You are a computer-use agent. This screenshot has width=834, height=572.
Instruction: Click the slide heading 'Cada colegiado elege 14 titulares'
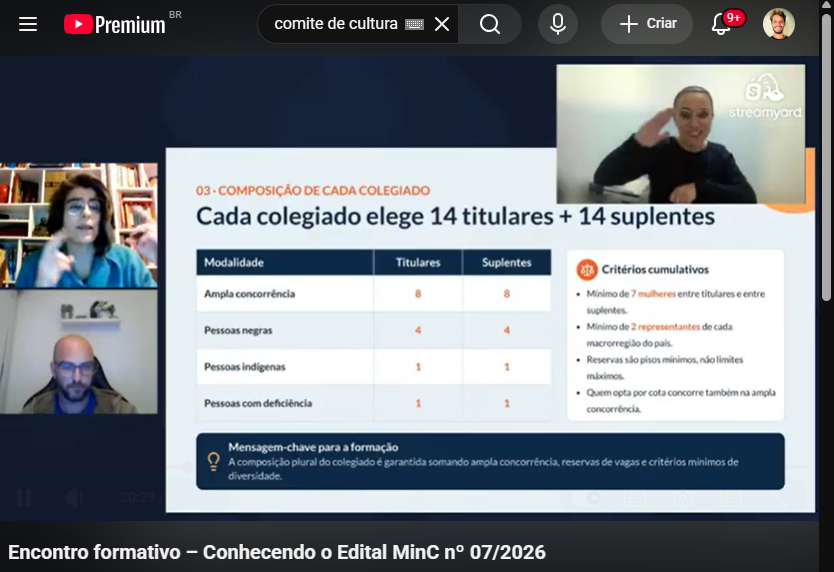pyautogui.click(x=455, y=217)
